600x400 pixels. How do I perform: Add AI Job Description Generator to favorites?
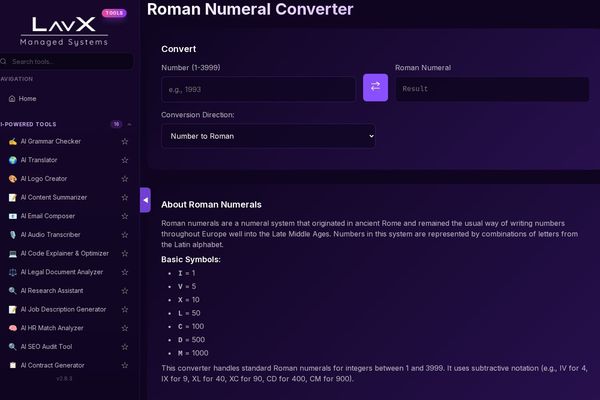pyautogui.click(x=125, y=309)
